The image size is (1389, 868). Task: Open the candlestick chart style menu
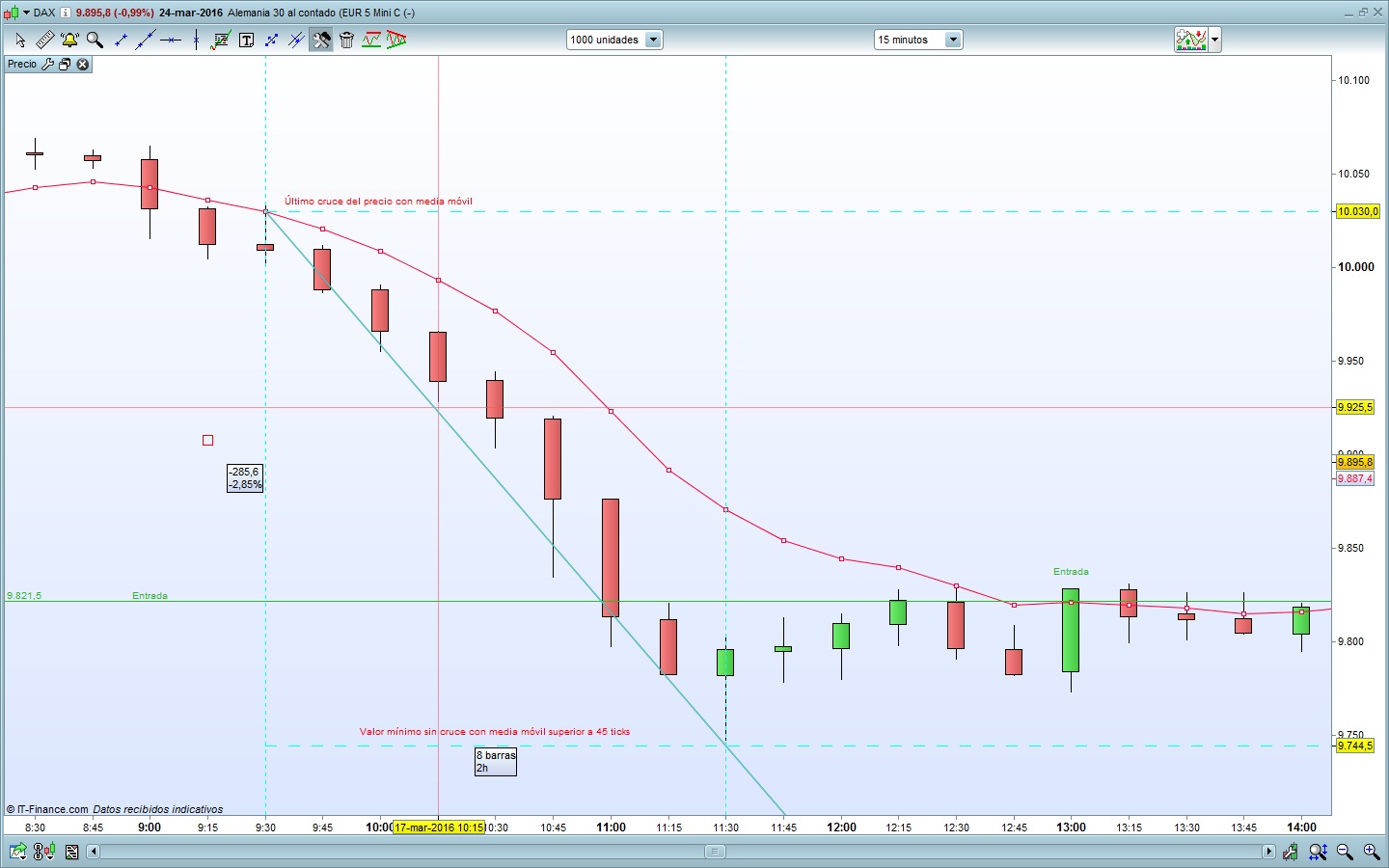pos(15,13)
